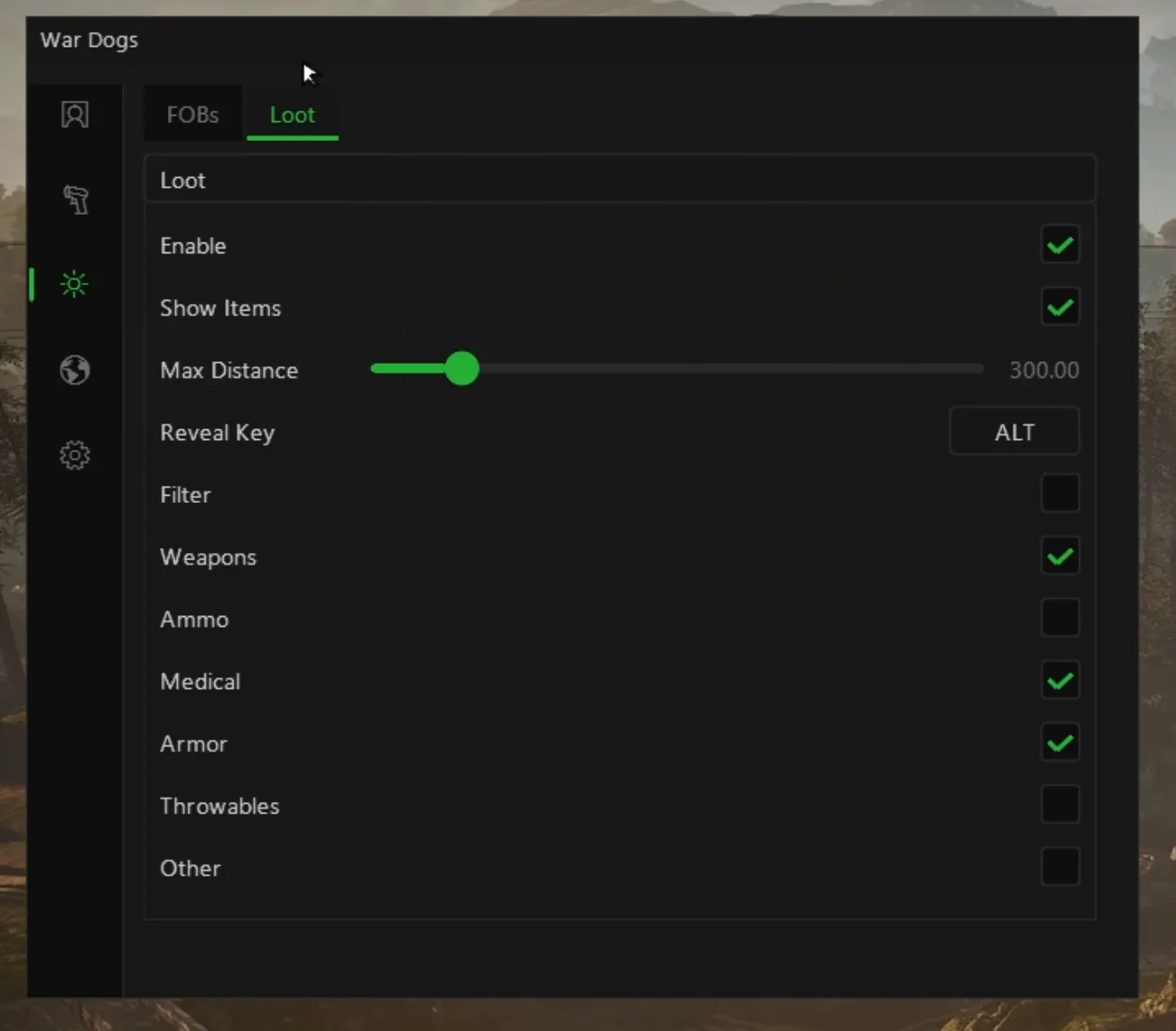Image resolution: width=1176 pixels, height=1031 pixels.
Task: Click the Max Distance slider track end
Action: 980,368
